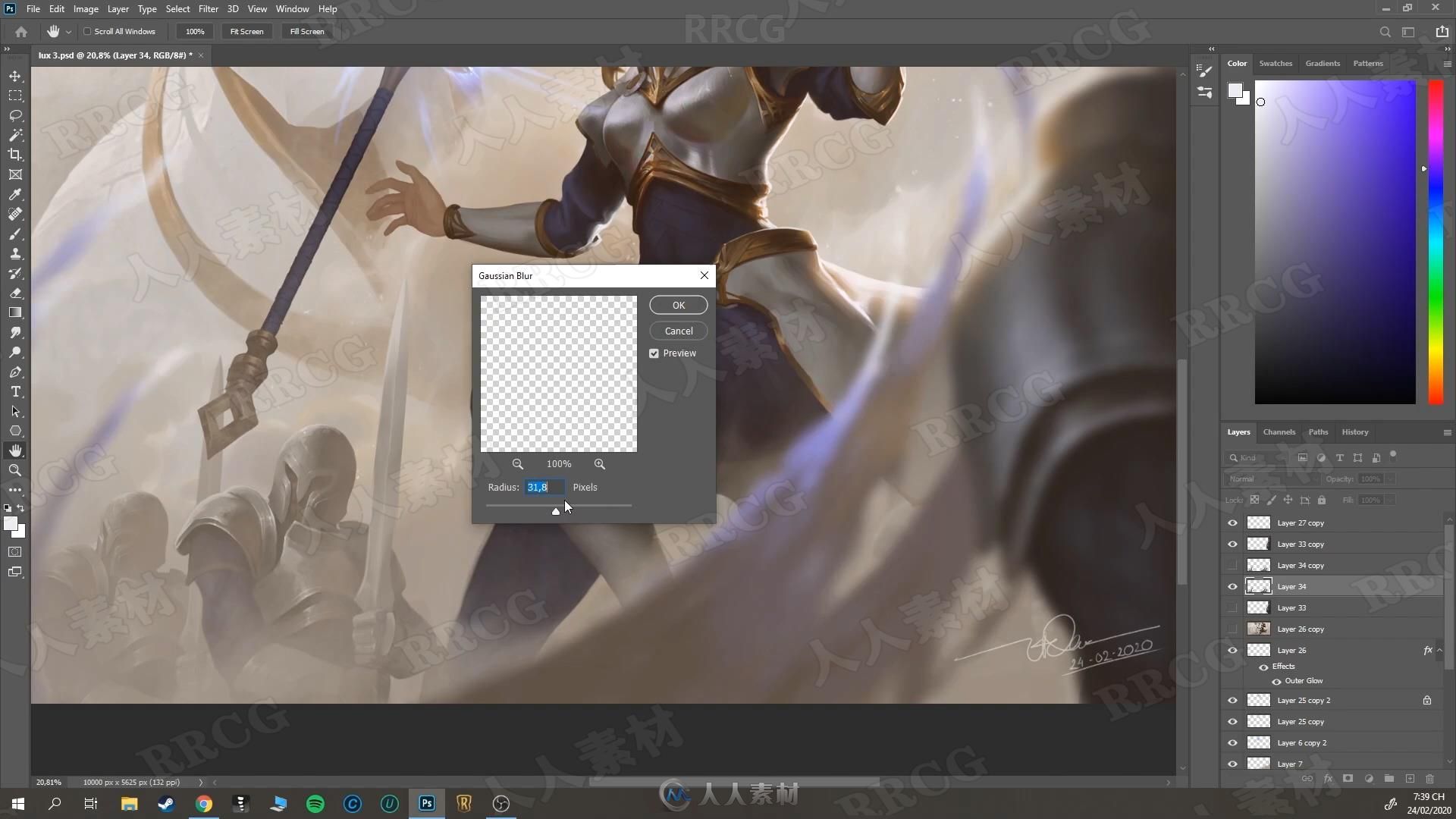This screenshot has height=819, width=1456.
Task: Switch to the Swatches tab
Action: pos(1276,64)
